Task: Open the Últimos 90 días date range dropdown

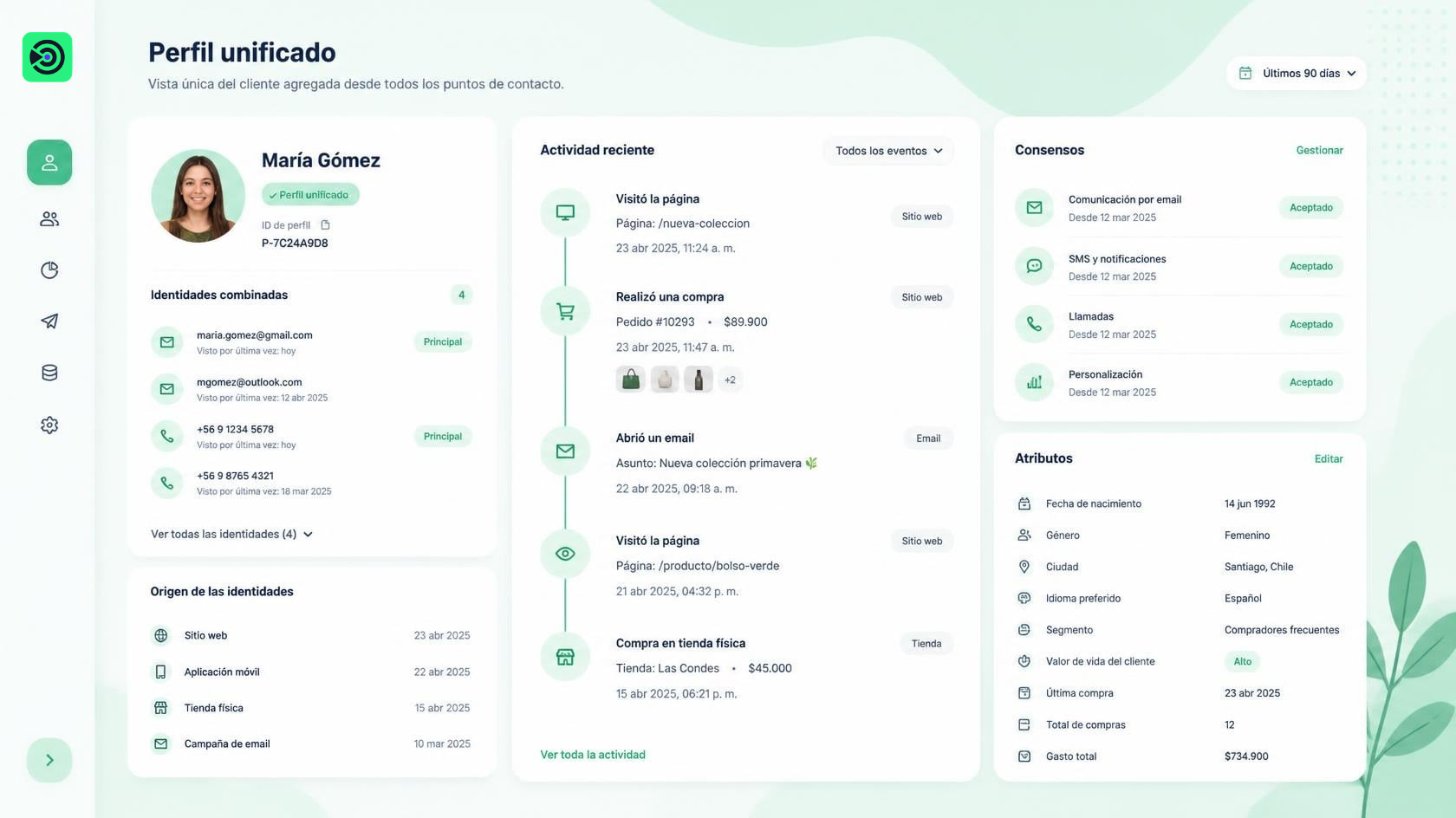Action: click(1296, 73)
